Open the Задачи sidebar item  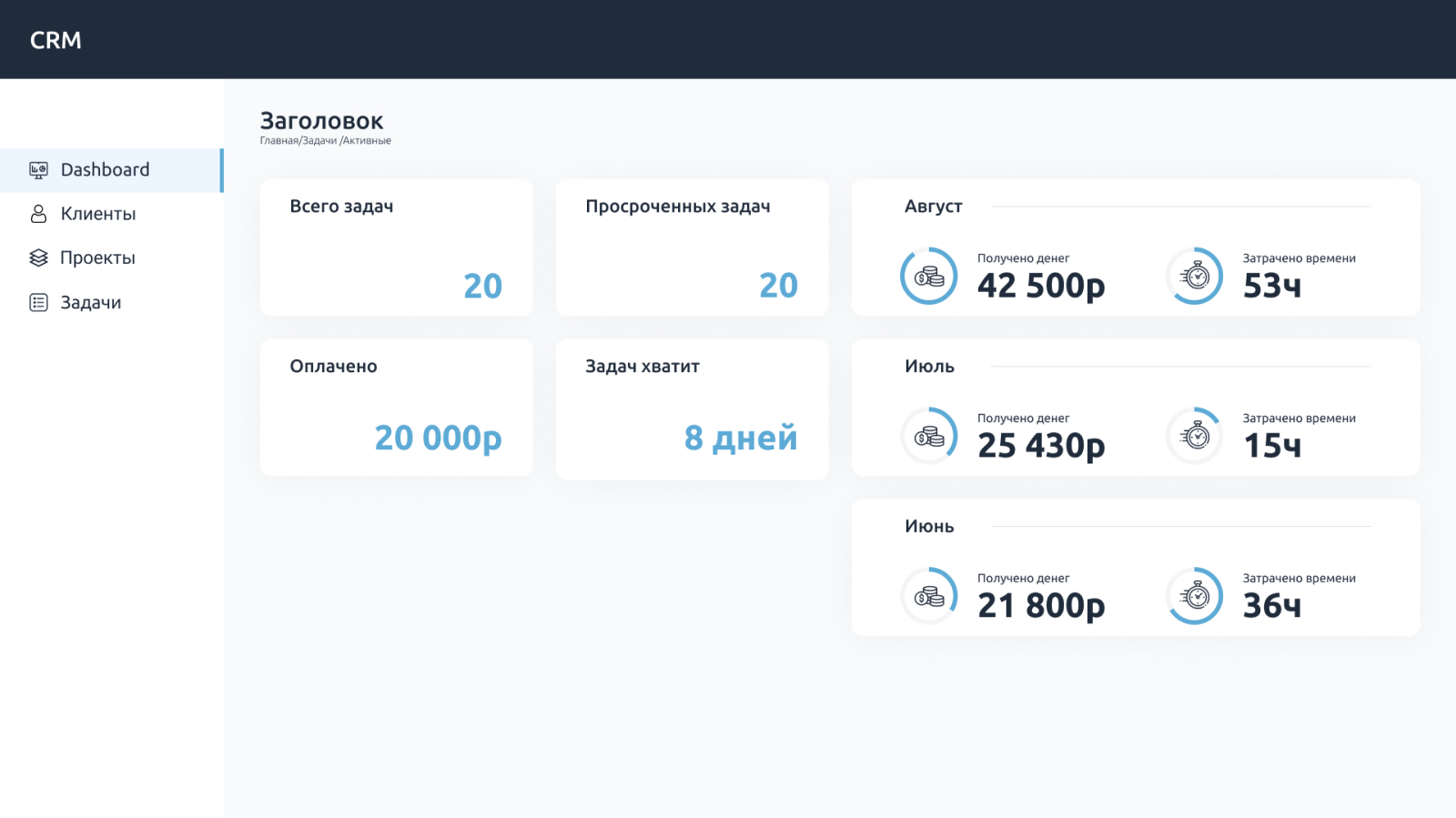click(91, 302)
